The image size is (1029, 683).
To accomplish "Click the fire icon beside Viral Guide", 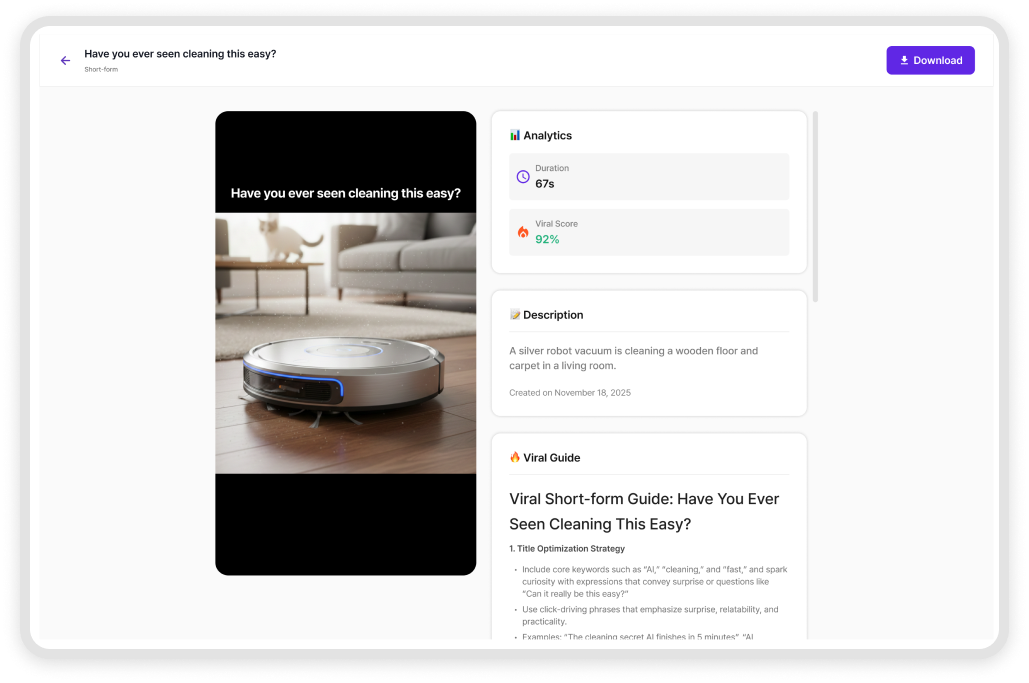I will click(515, 457).
